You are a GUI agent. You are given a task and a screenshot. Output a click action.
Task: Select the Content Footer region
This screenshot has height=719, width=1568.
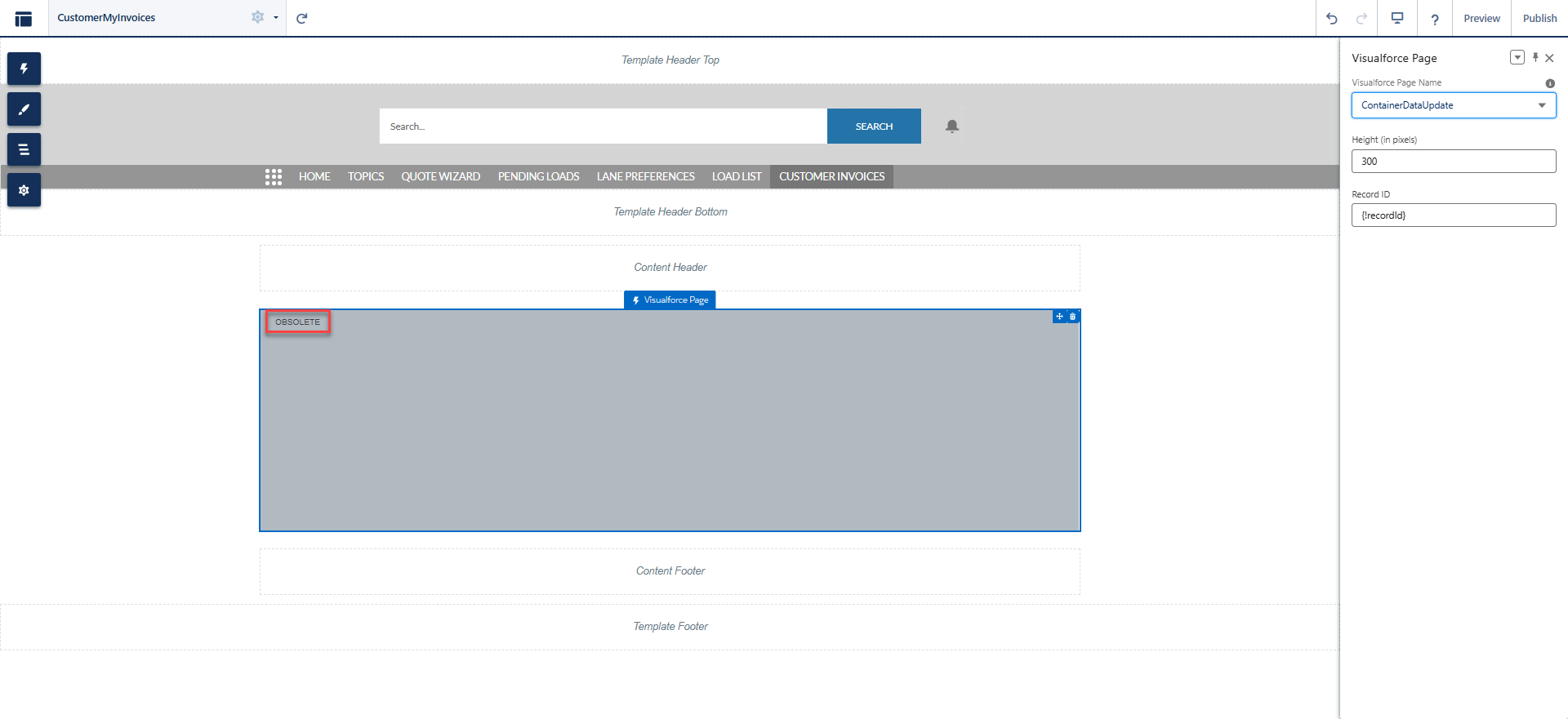(670, 571)
